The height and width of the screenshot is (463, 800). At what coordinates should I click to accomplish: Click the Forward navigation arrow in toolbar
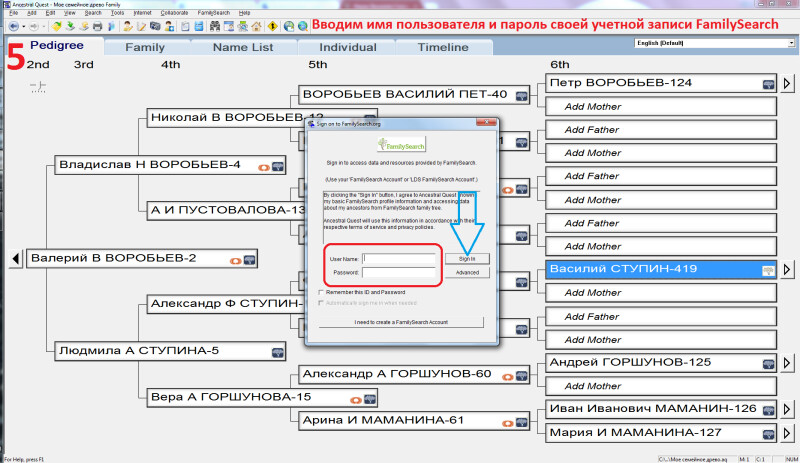pos(34,26)
